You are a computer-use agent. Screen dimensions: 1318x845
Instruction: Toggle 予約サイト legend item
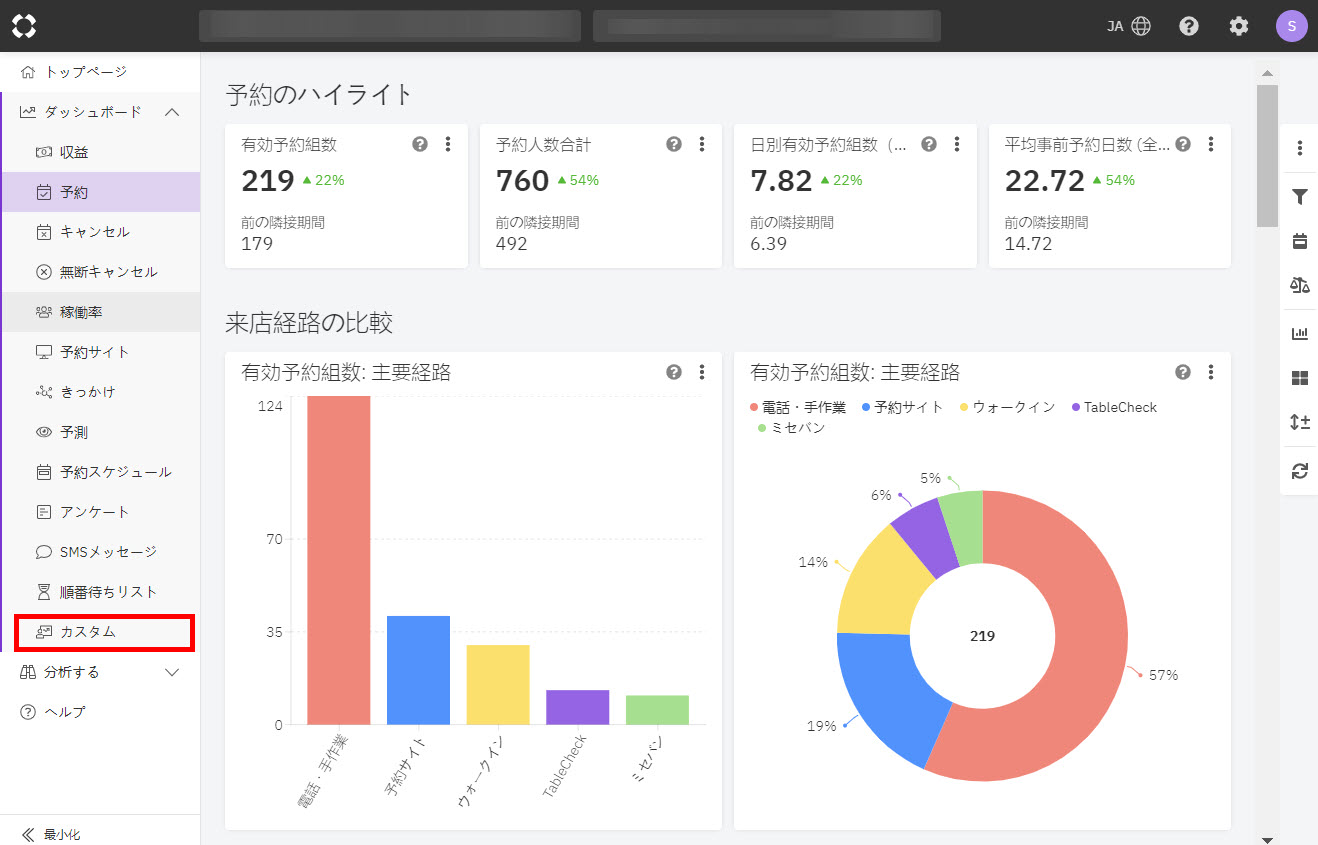(x=902, y=407)
